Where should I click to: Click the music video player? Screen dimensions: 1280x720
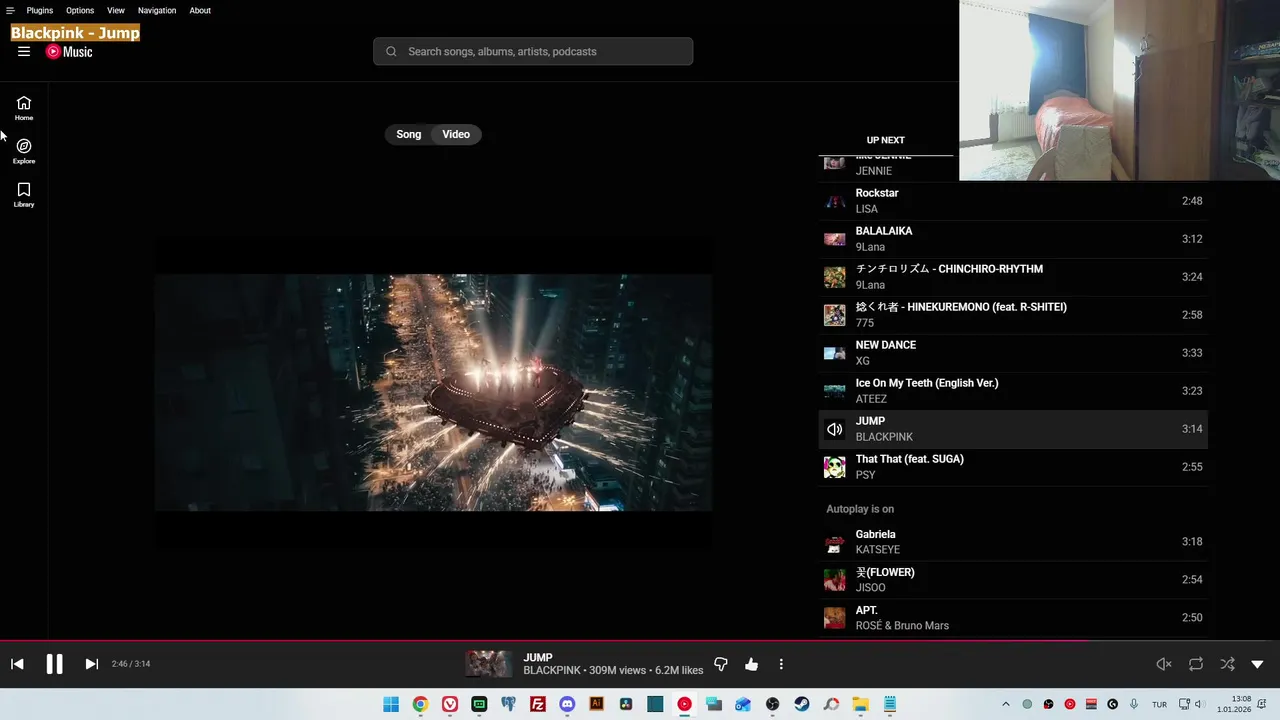coord(433,392)
